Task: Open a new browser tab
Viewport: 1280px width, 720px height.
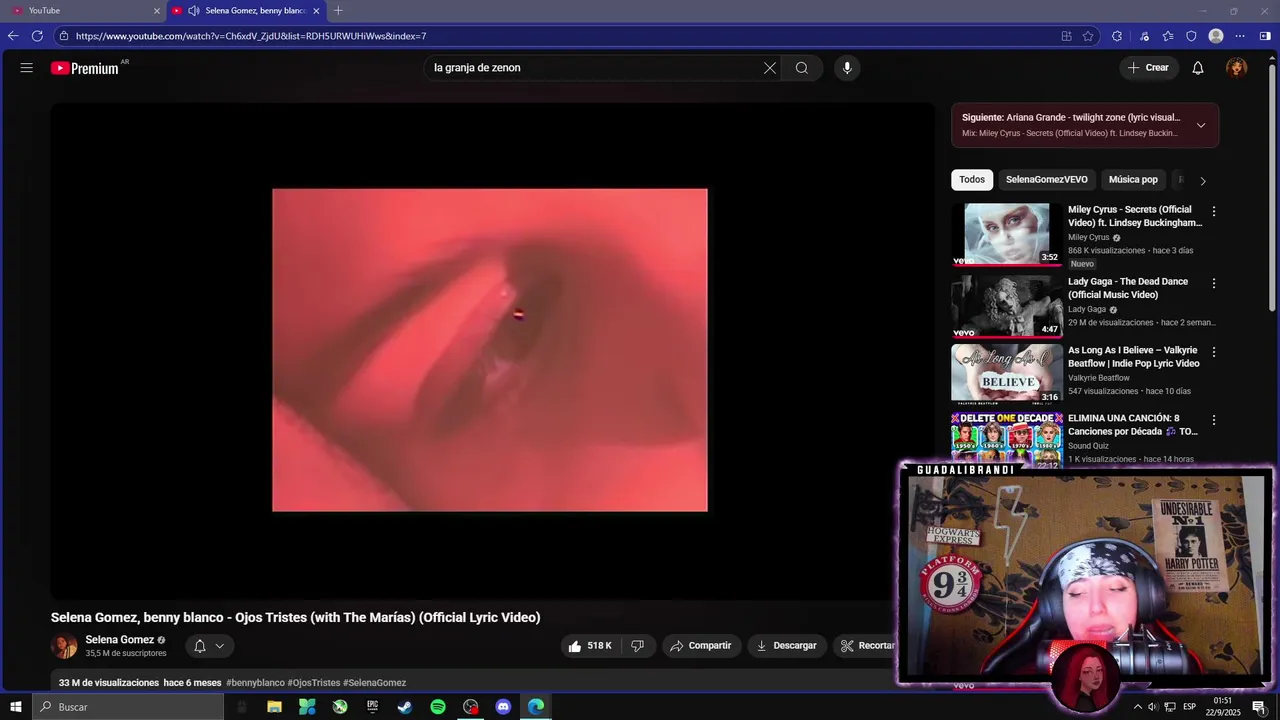Action: (x=338, y=11)
